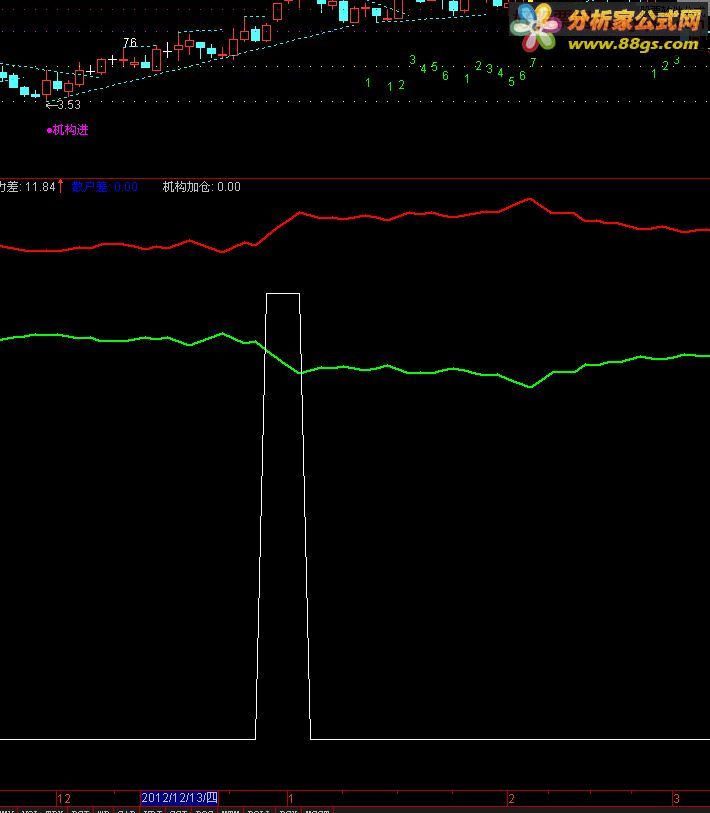Click the red up arrow beside 11.84
The image size is (710, 813).
click(61, 186)
